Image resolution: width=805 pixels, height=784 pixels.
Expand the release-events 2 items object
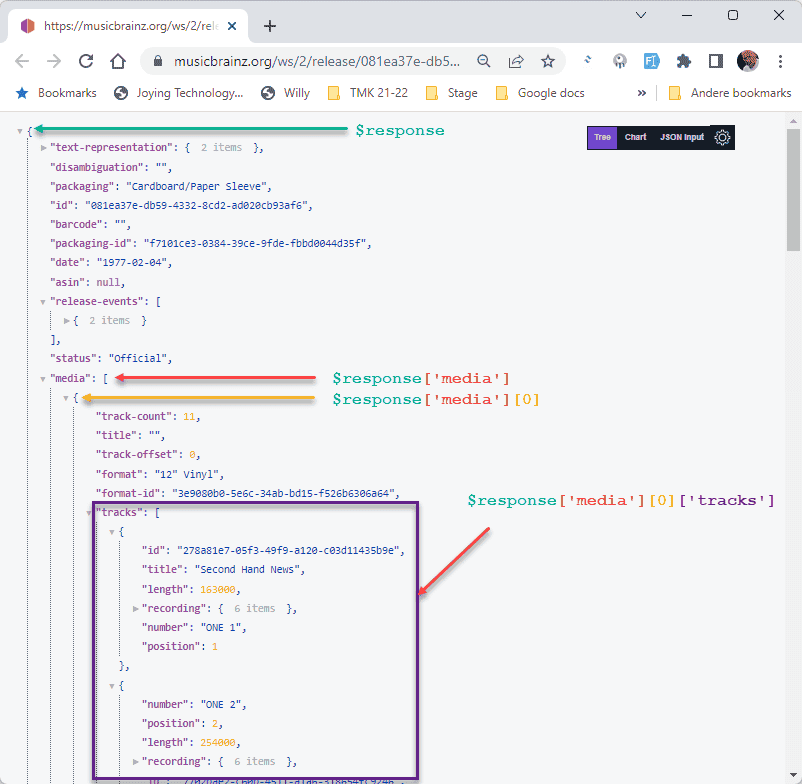pyautogui.click(x=67, y=321)
